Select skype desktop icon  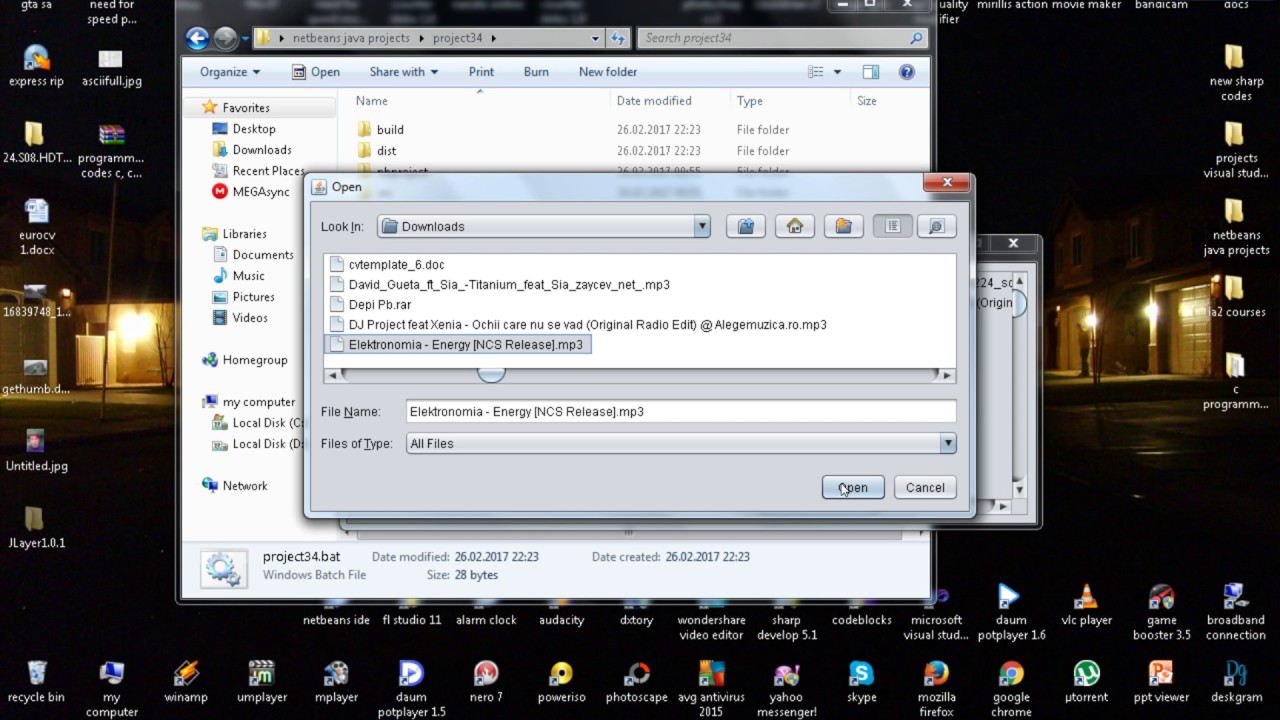coord(861,682)
